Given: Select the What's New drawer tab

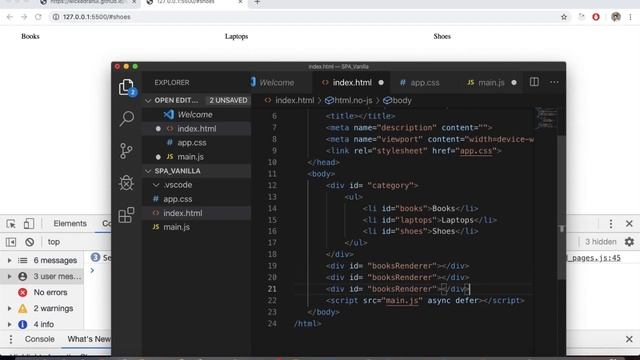Looking at the screenshot, I should [x=89, y=339].
